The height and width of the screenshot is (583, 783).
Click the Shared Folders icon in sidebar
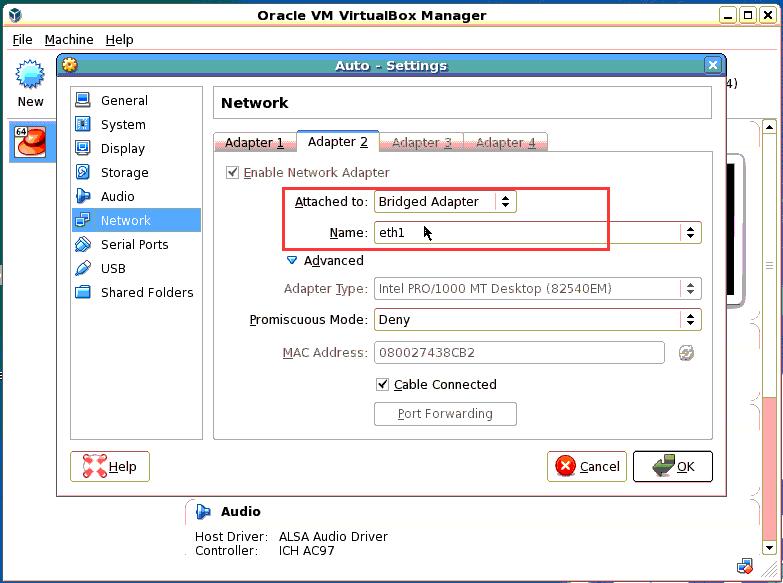tap(82, 292)
